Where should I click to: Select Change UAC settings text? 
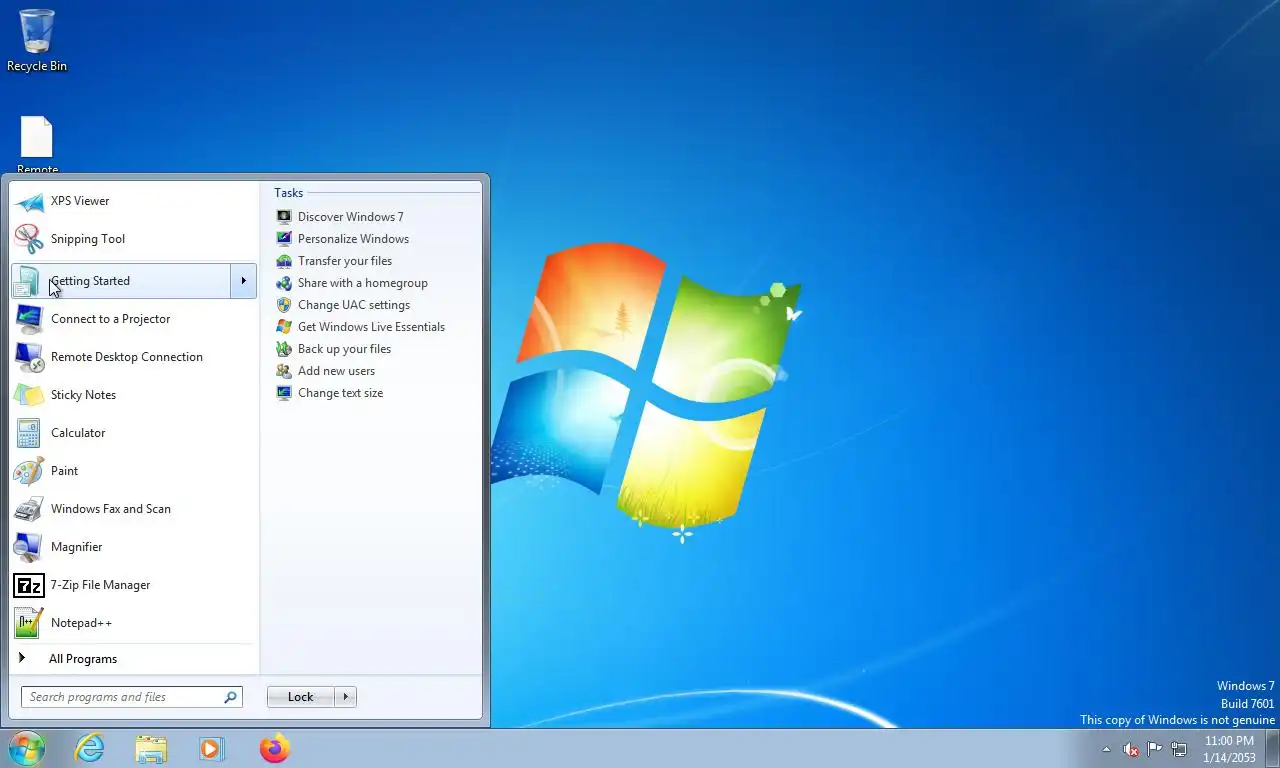coord(354,305)
